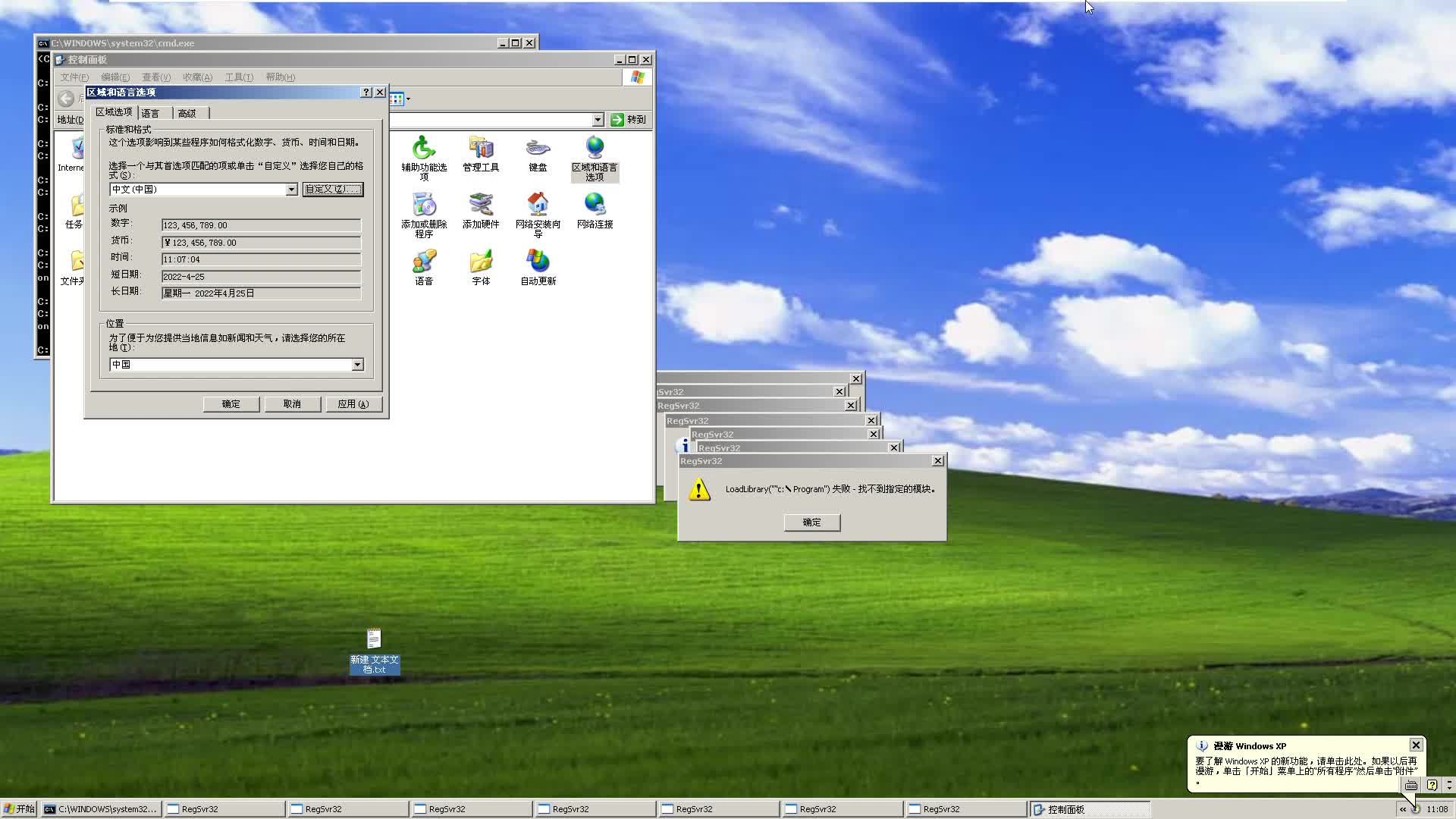Open the 编辑(E) menu
Image resolution: width=1456 pixels, height=819 pixels.
pyautogui.click(x=115, y=77)
